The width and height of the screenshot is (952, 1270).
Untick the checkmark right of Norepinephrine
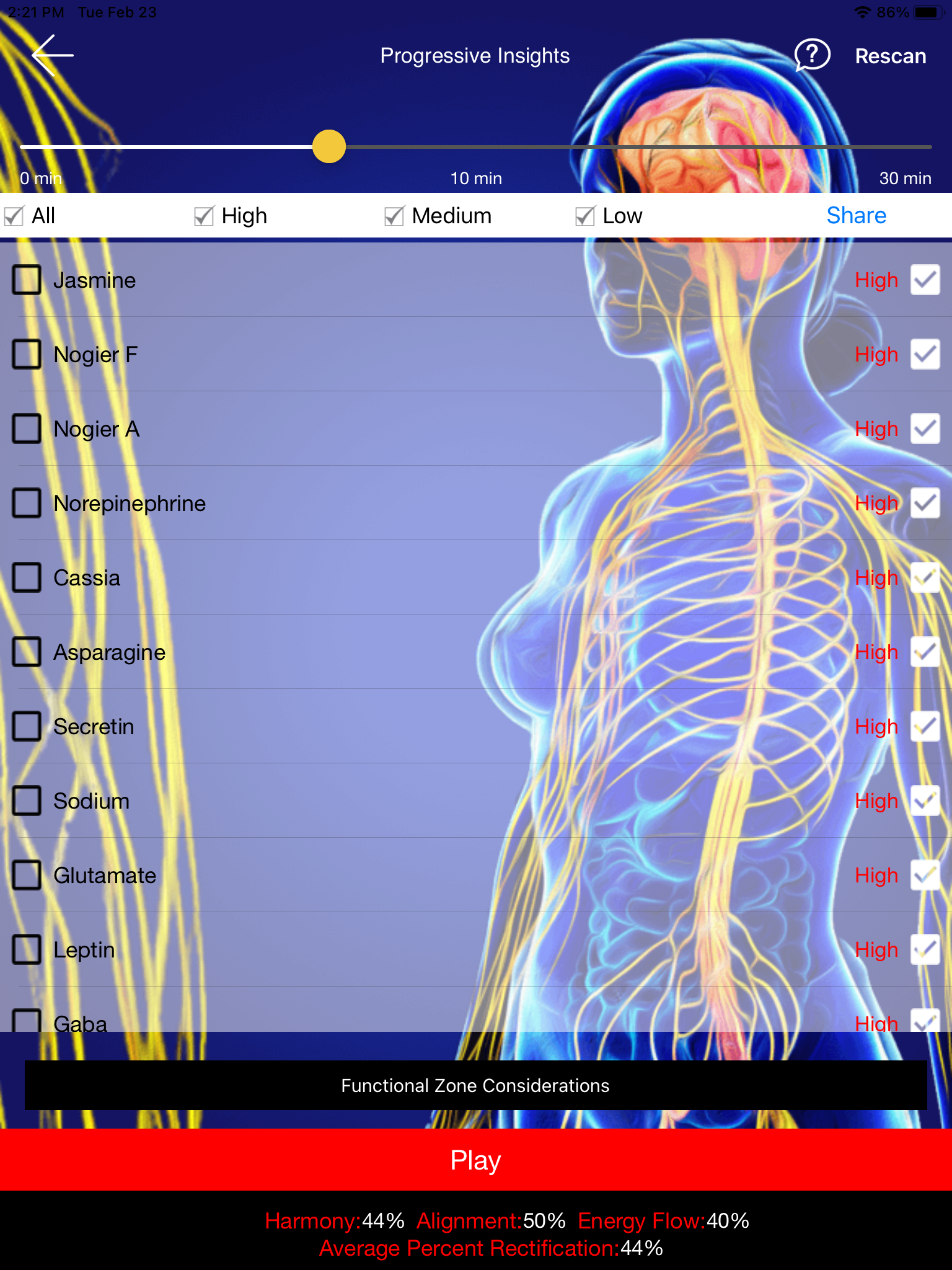coord(925,503)
